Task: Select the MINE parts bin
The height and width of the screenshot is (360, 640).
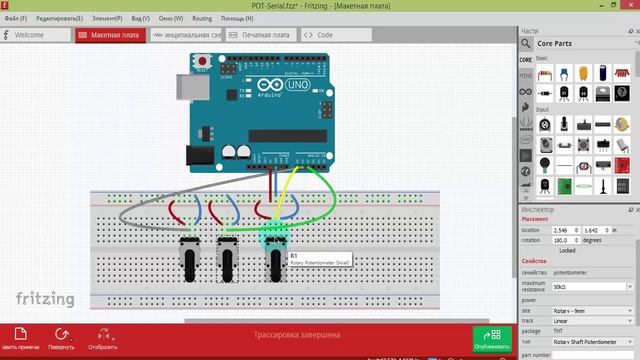Action: pos(526,76)
